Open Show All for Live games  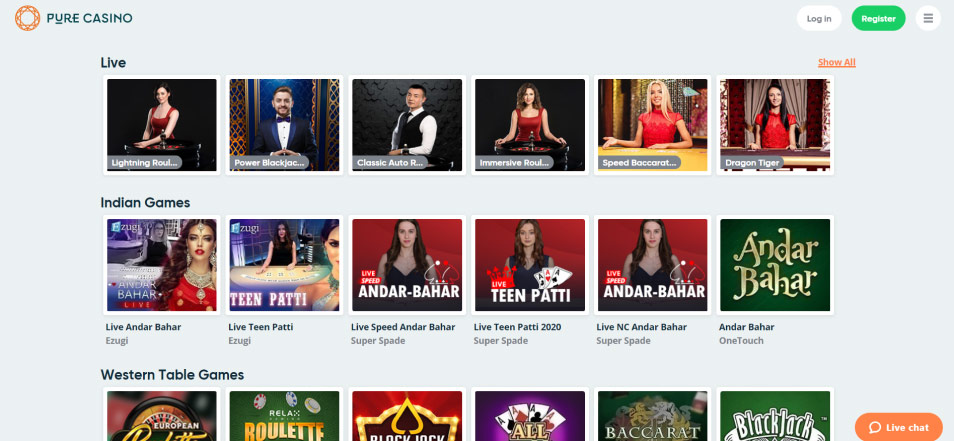coord(837,62)
